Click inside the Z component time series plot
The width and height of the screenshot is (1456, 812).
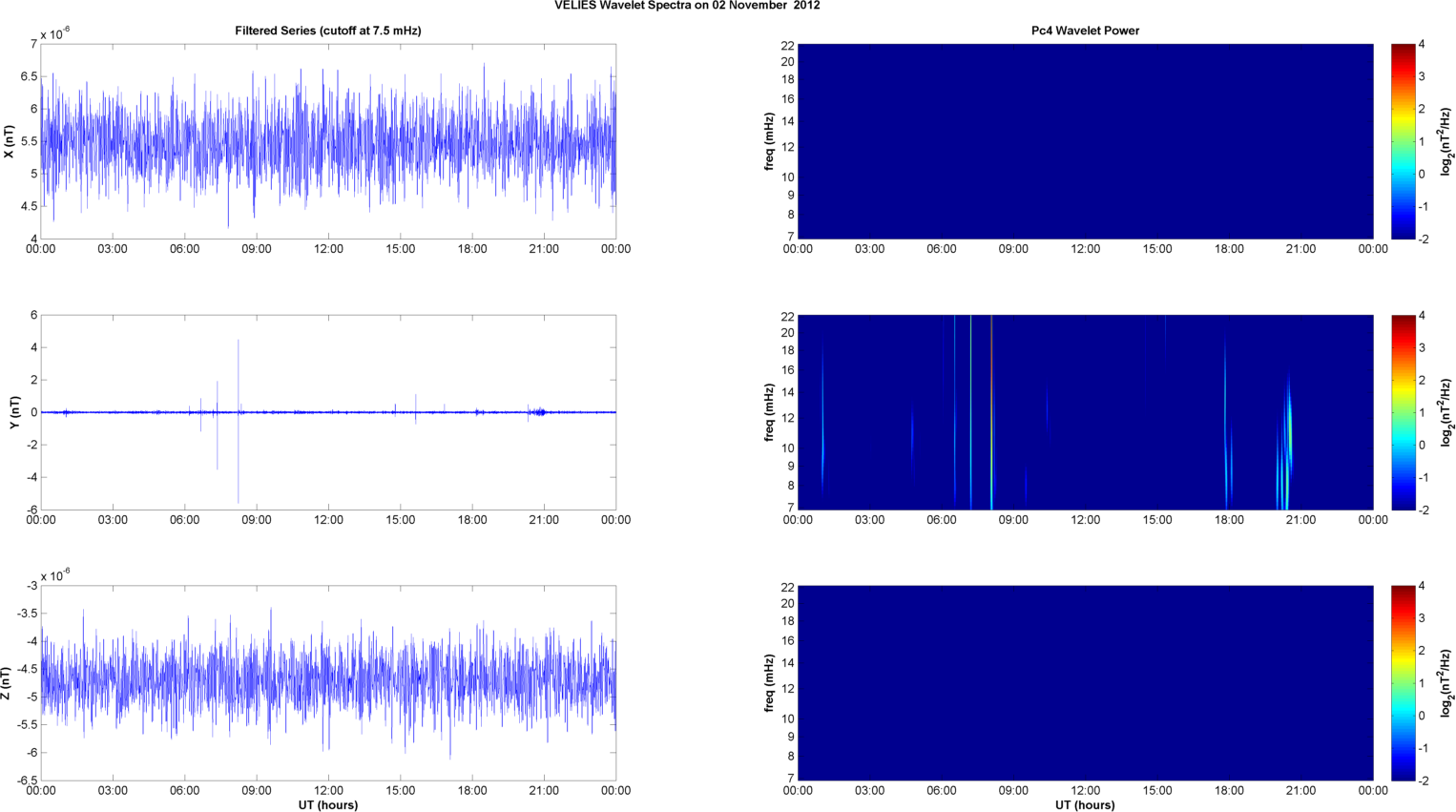click(327, 683)
